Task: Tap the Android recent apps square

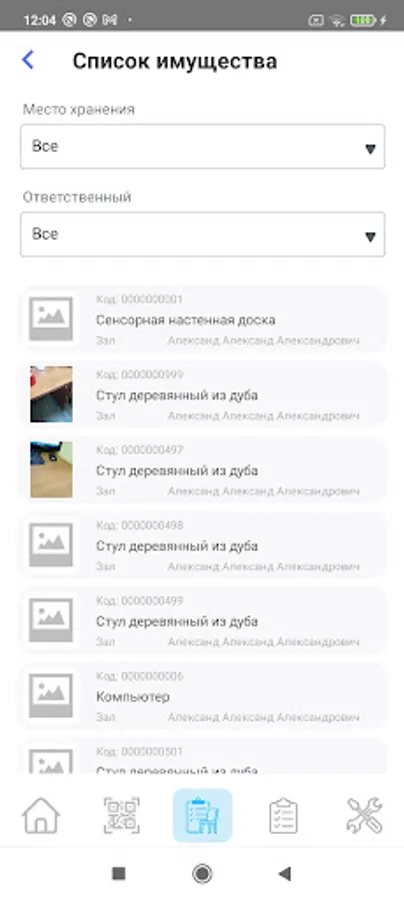Action: pyautogui.click(x=119, y=874)
